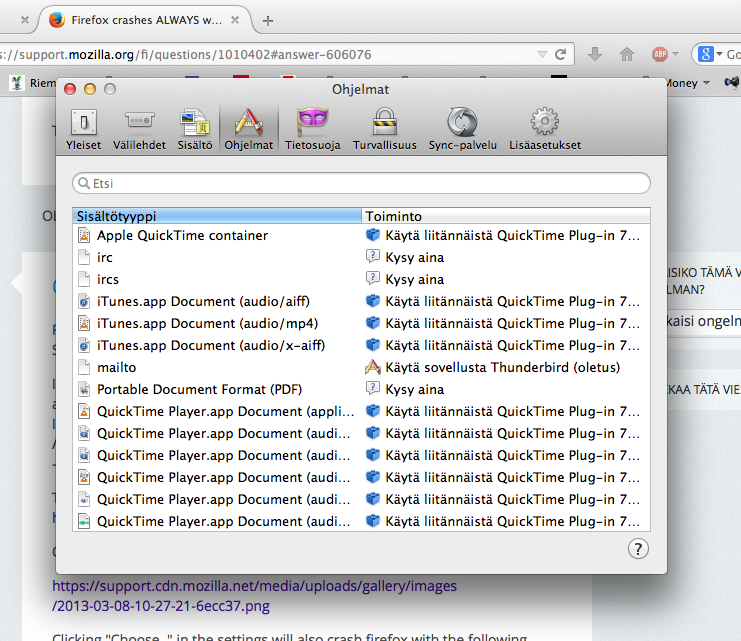Click the browser address bar URL
741x641 pixels.
click(186, 54)
